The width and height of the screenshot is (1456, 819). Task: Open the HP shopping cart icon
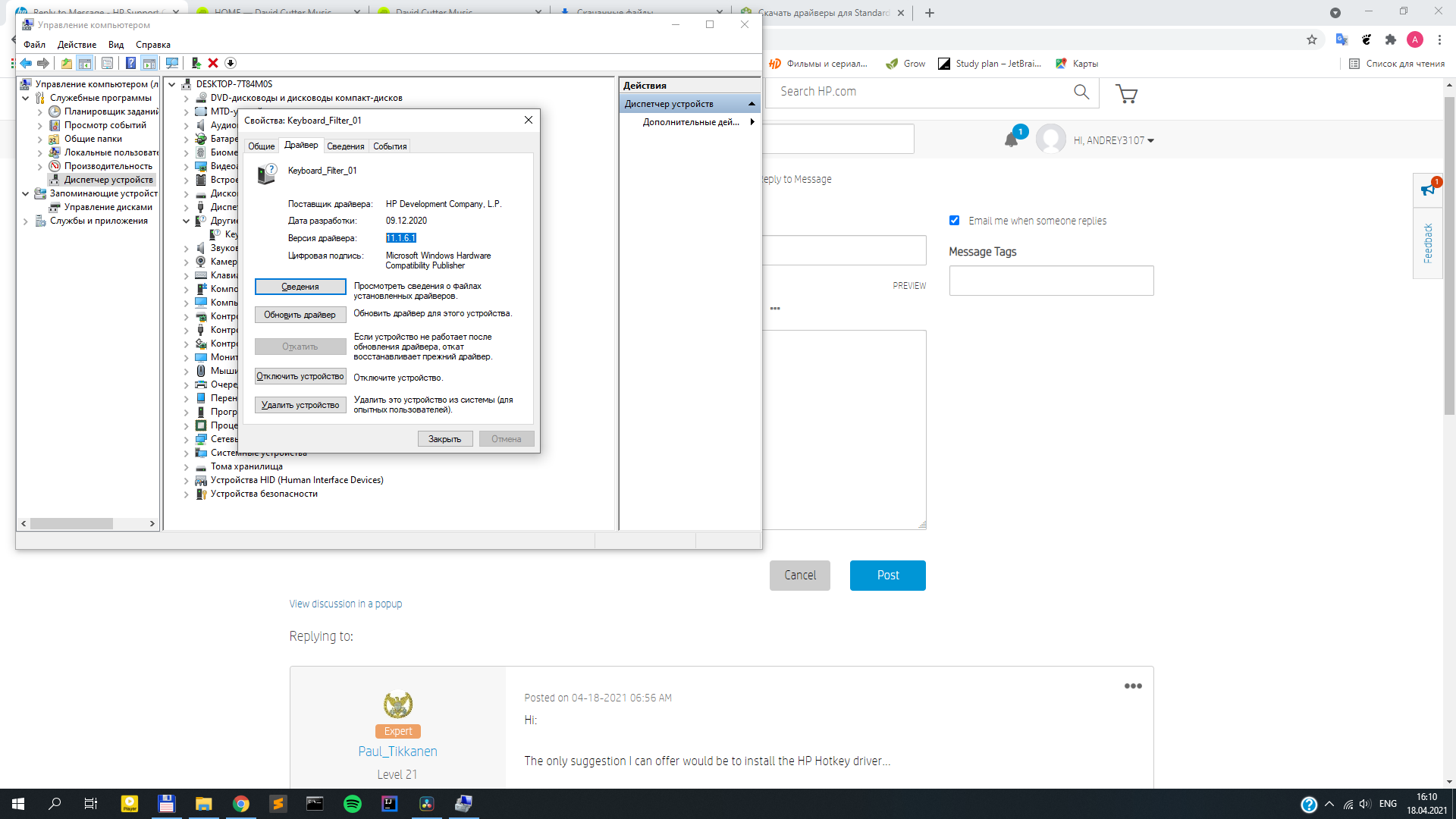pyautogui.click(x=1126, y=93)
